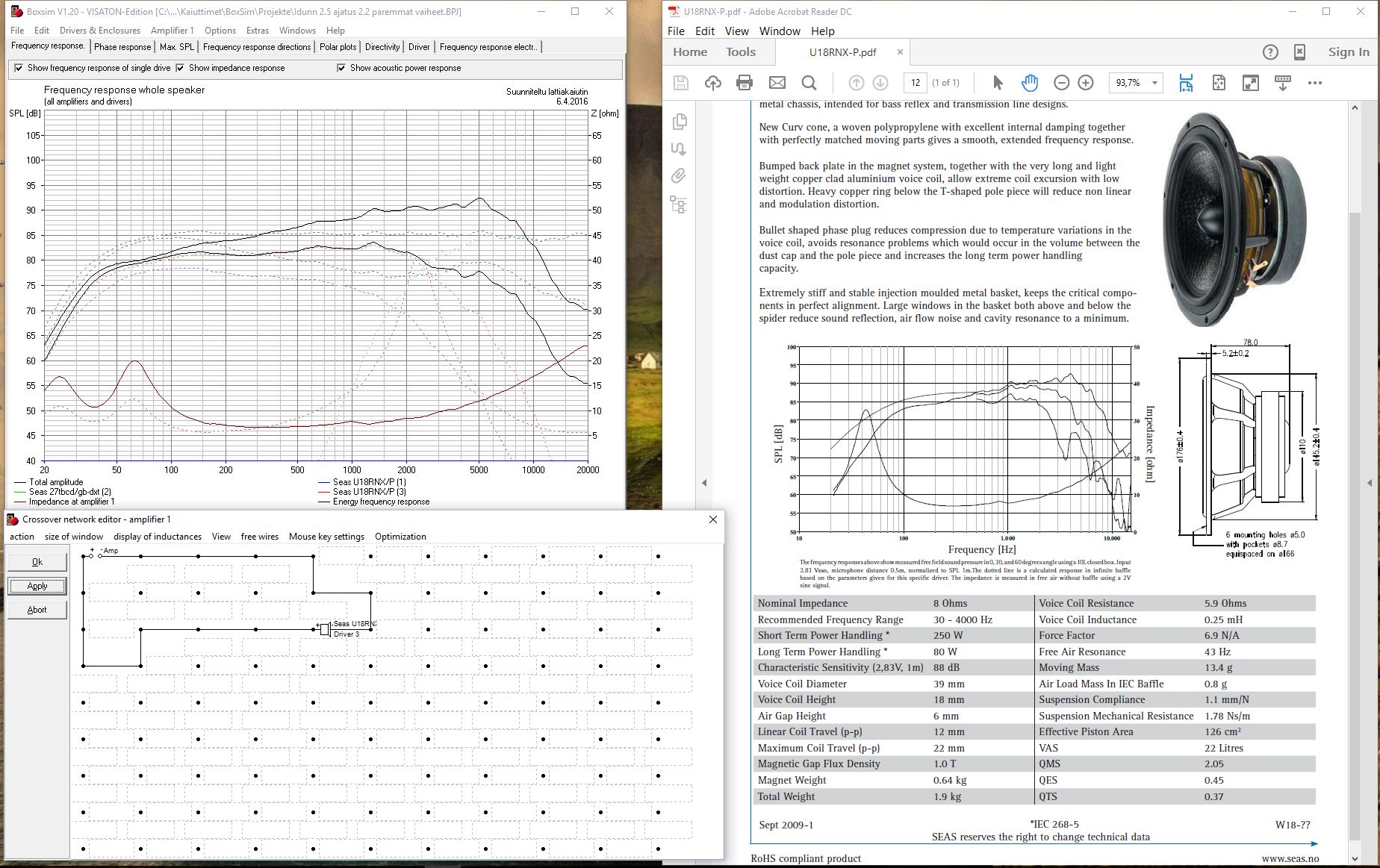Click Apply in crossover network editor
Image resolution: width=1380 pixels, height=868 pixels.
click(37, 586)
